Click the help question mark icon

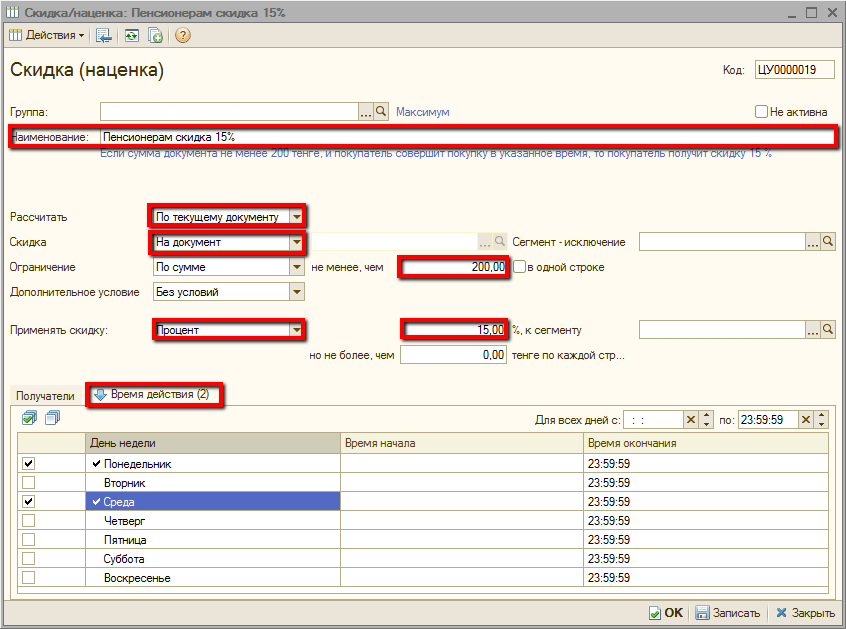pos(182,35)
